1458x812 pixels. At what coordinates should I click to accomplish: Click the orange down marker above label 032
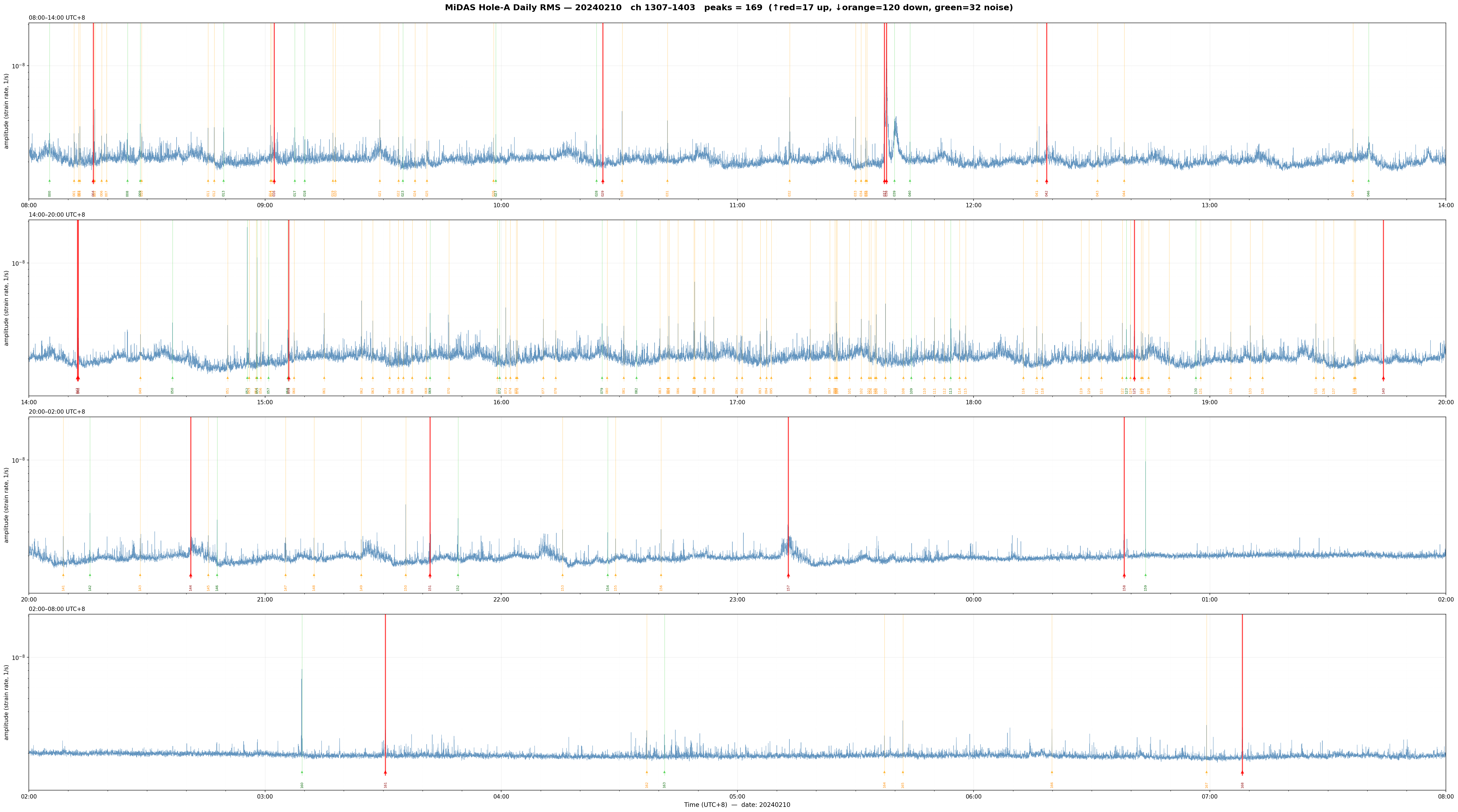790,181
